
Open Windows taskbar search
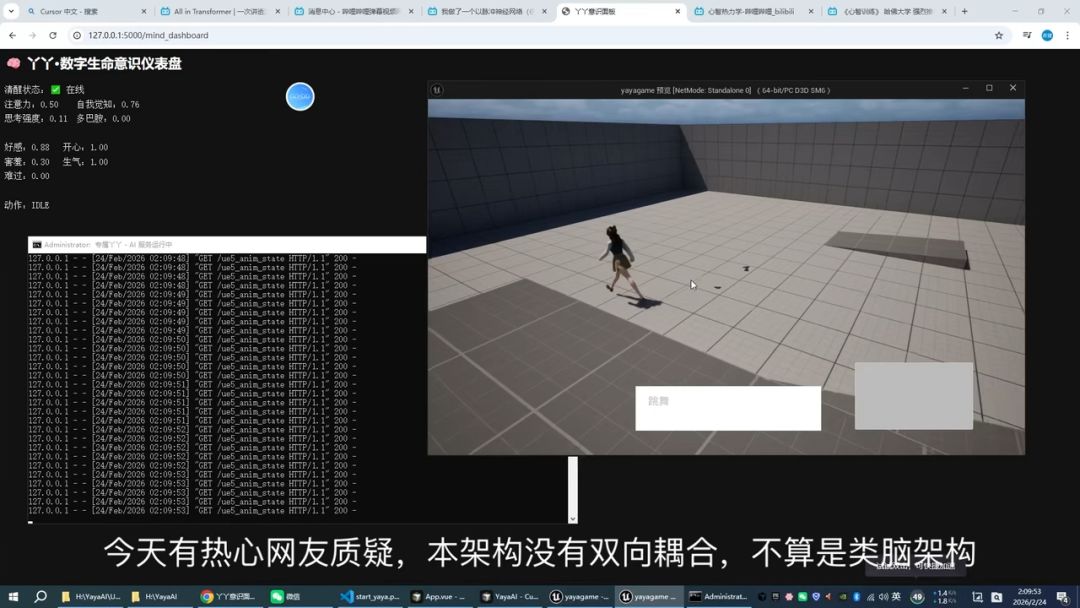(41, 596)
